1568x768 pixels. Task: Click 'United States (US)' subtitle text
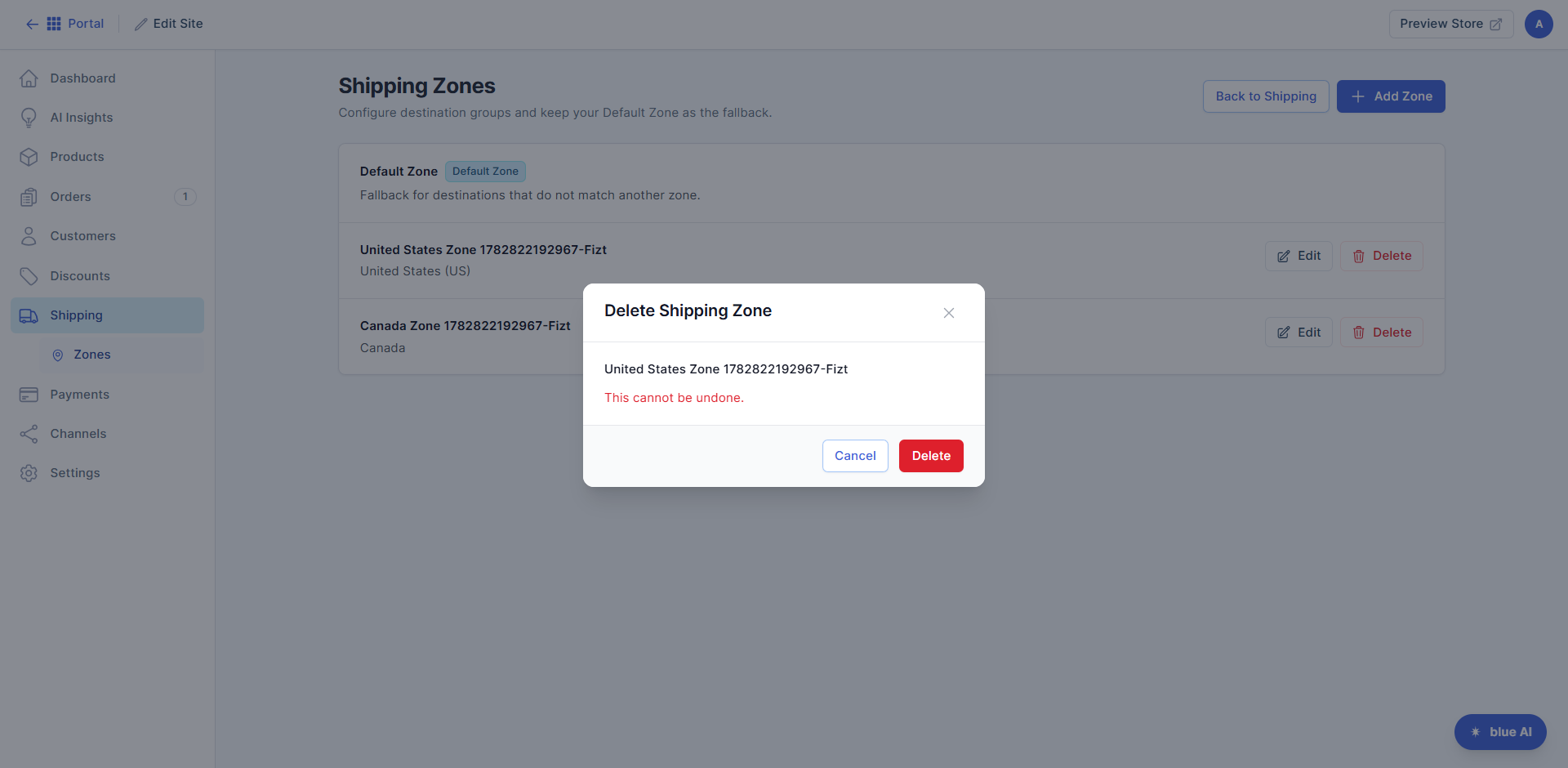tap(415, 271)
